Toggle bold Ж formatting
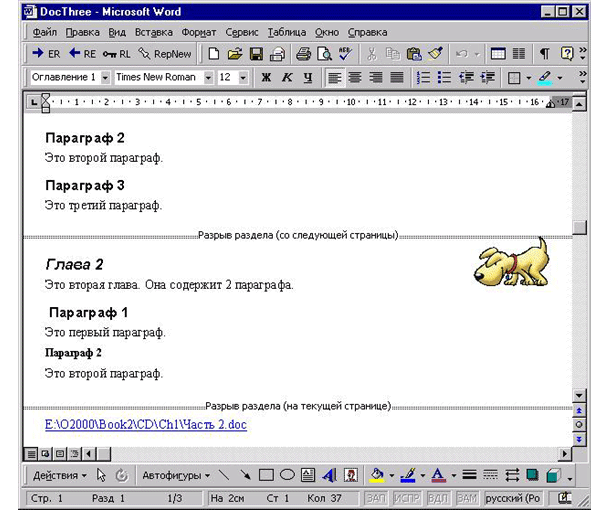The height and width of the screenshot is (510, 591). (266, 77)
